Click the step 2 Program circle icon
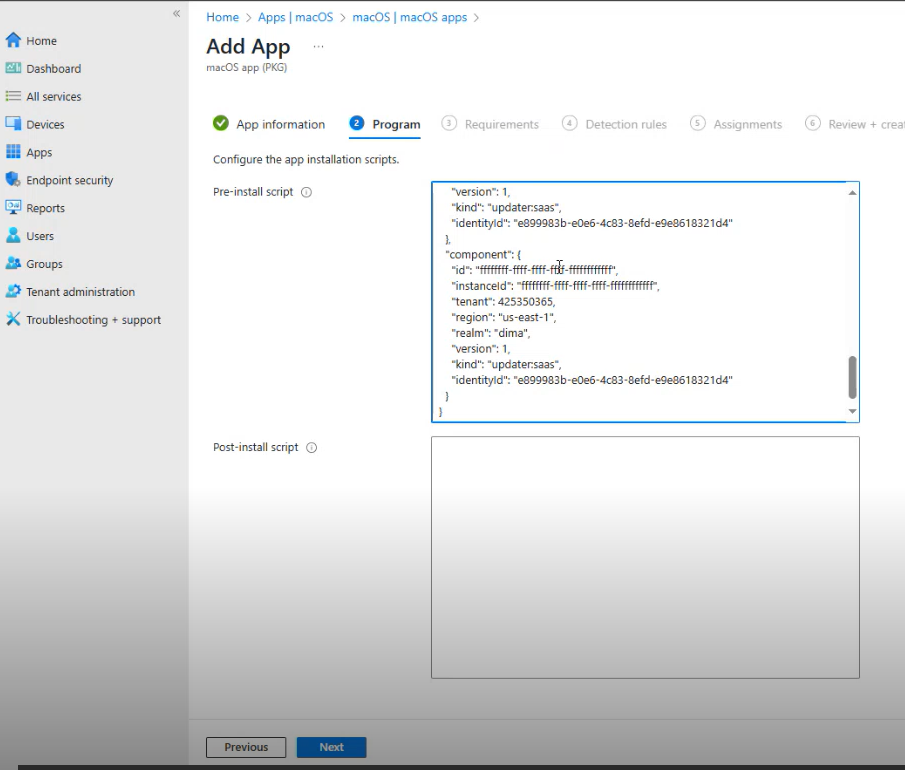The width and height of the screenshot is (905, 776). [x=357, y=123]
